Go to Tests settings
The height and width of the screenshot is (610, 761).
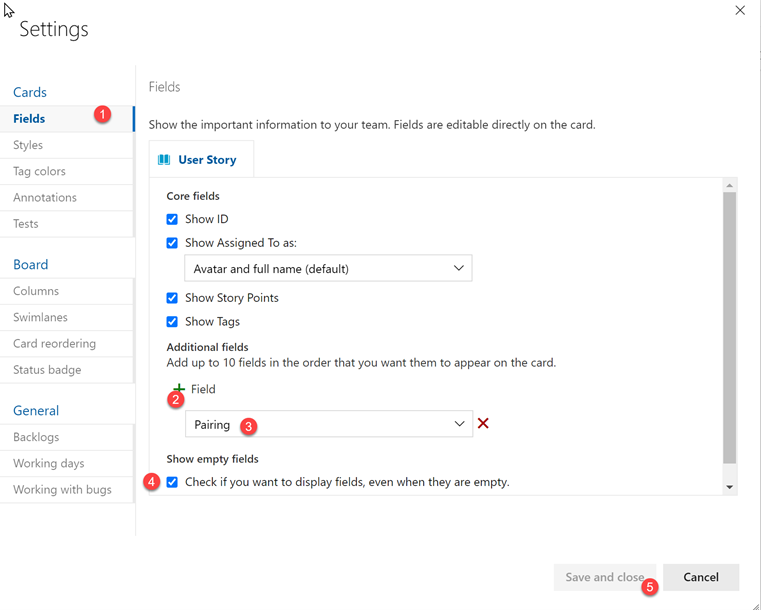(x=67, y=224)
